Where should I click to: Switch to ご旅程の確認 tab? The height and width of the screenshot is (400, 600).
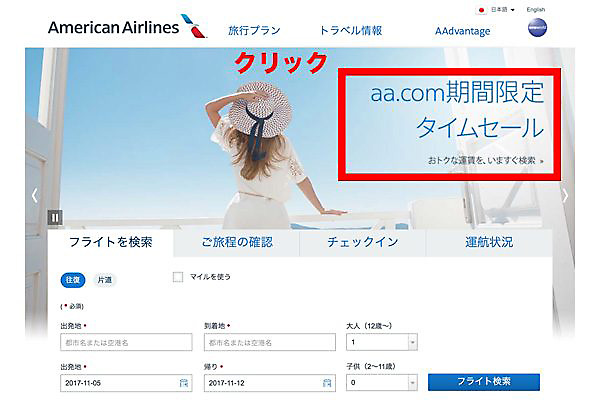(237, 242)
